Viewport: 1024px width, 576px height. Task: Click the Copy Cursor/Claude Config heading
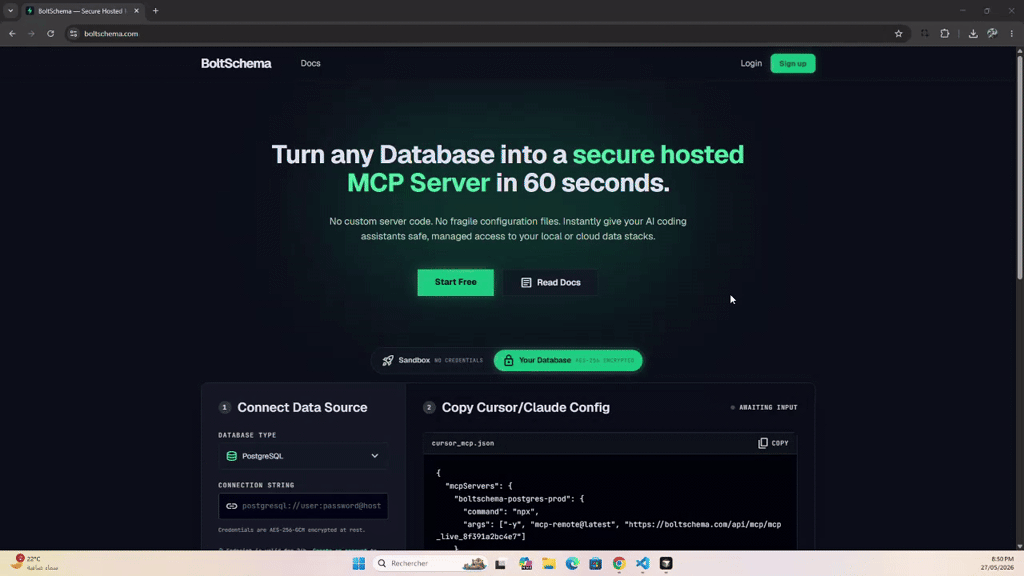(526, 408)
